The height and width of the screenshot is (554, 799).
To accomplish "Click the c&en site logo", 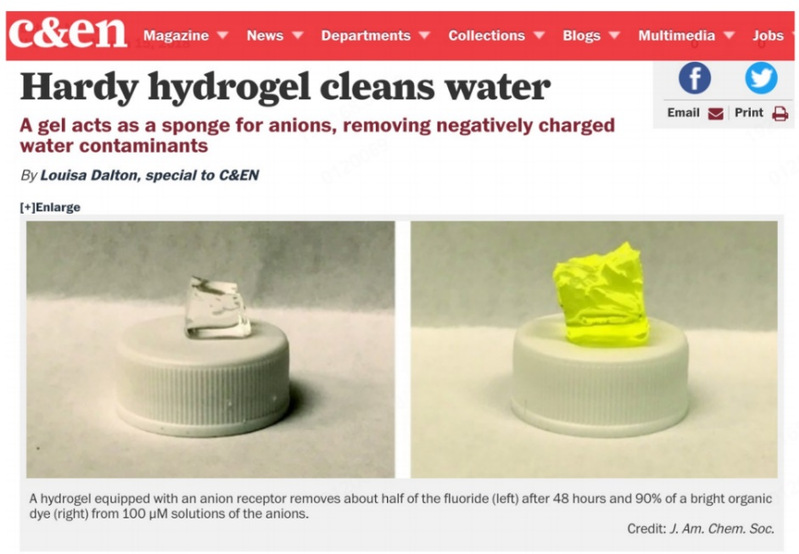I will click(67, 32).
